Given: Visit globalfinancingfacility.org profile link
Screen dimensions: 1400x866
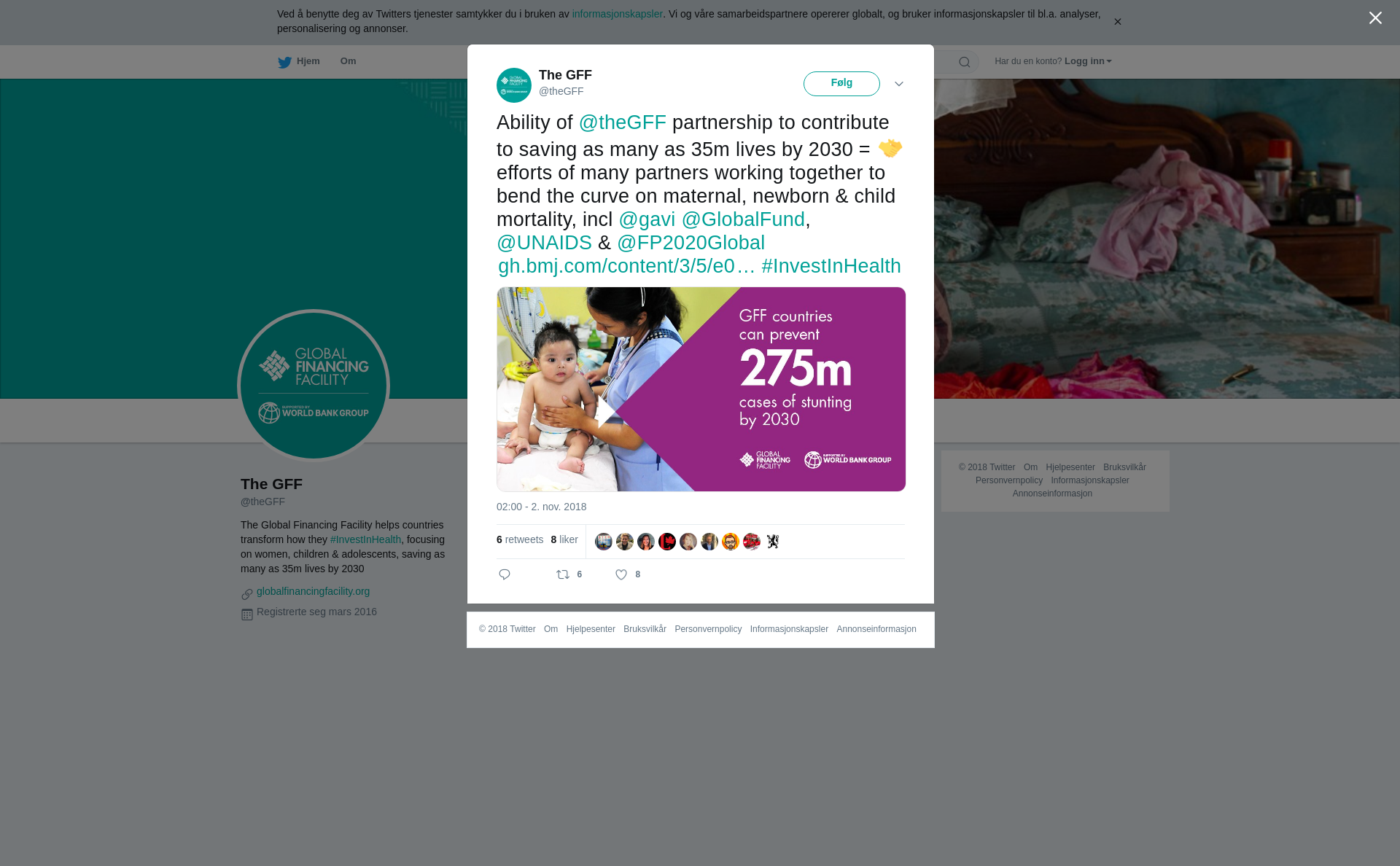Looking at the screenshot, I should point(313,591).
